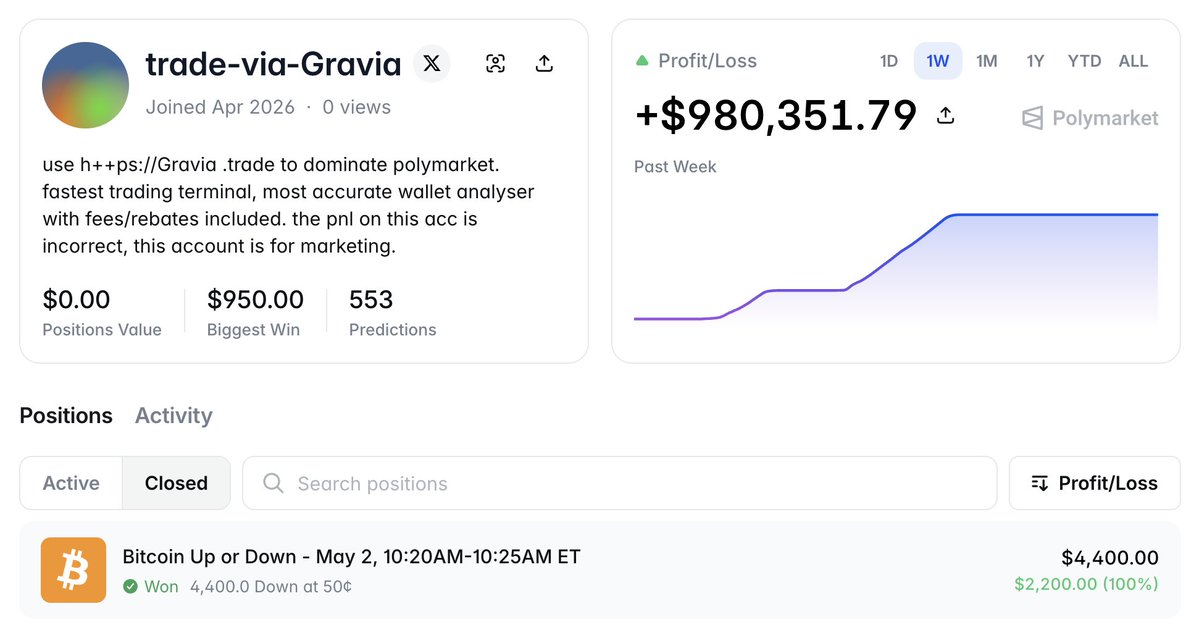Screen dimensions: 1199x630
Task: Switch to the Positions tab
Action: point(66,415)
